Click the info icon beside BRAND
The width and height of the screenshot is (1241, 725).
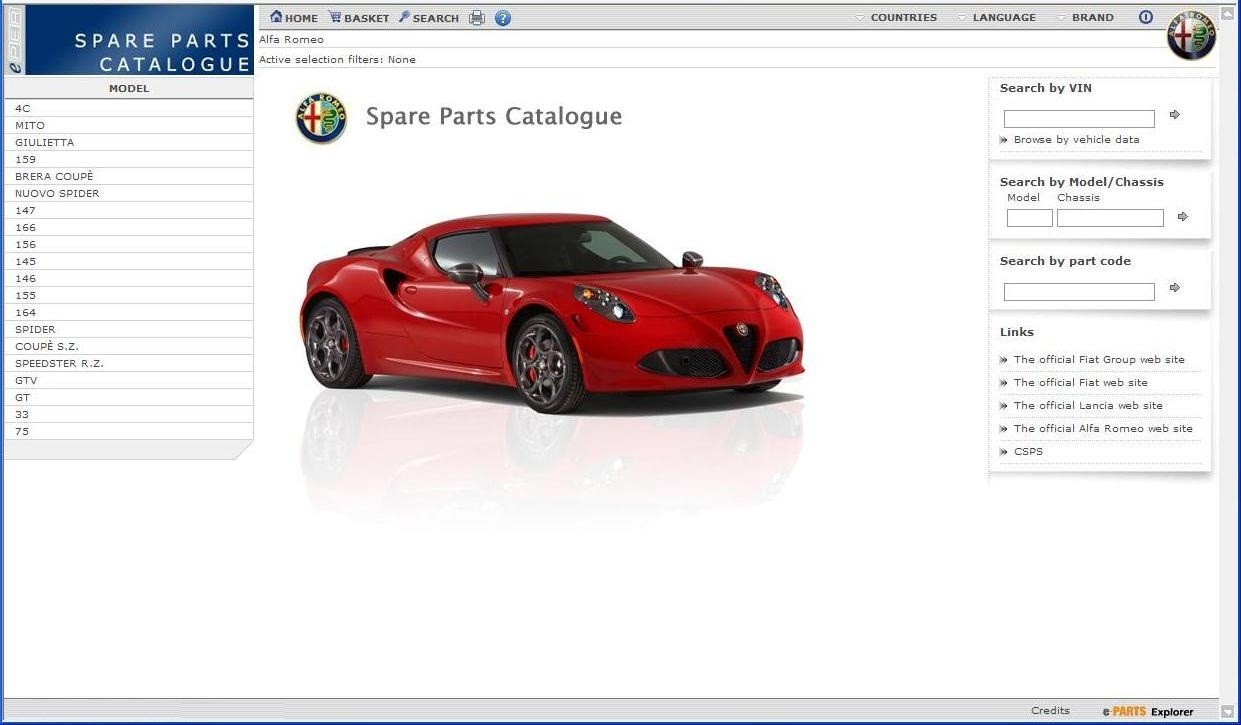coord(1146,17)
